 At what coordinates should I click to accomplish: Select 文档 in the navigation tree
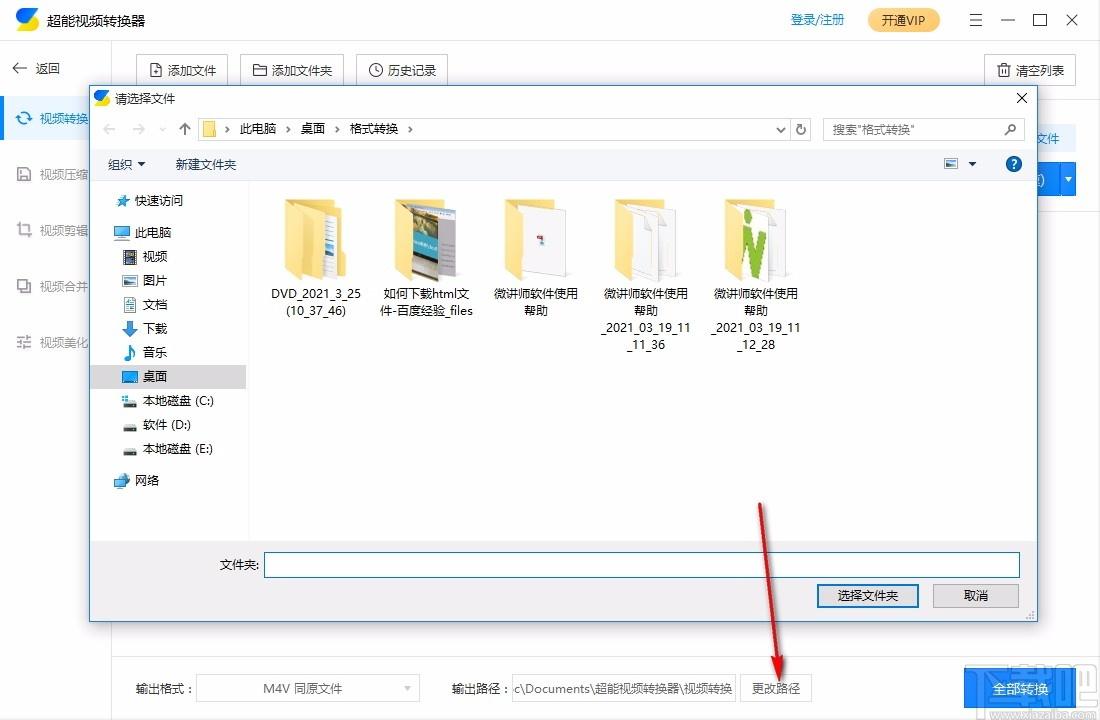[146, 304]
